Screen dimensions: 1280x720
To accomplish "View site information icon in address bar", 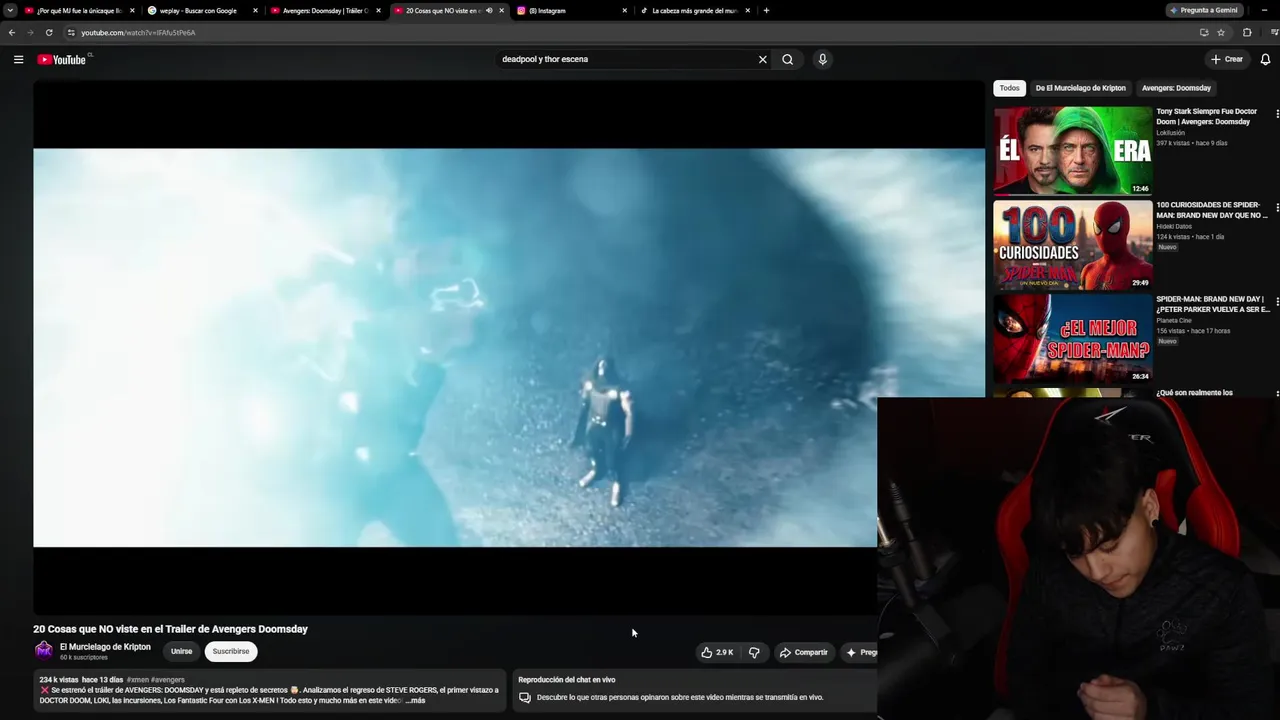I will [x=70, y=32].
